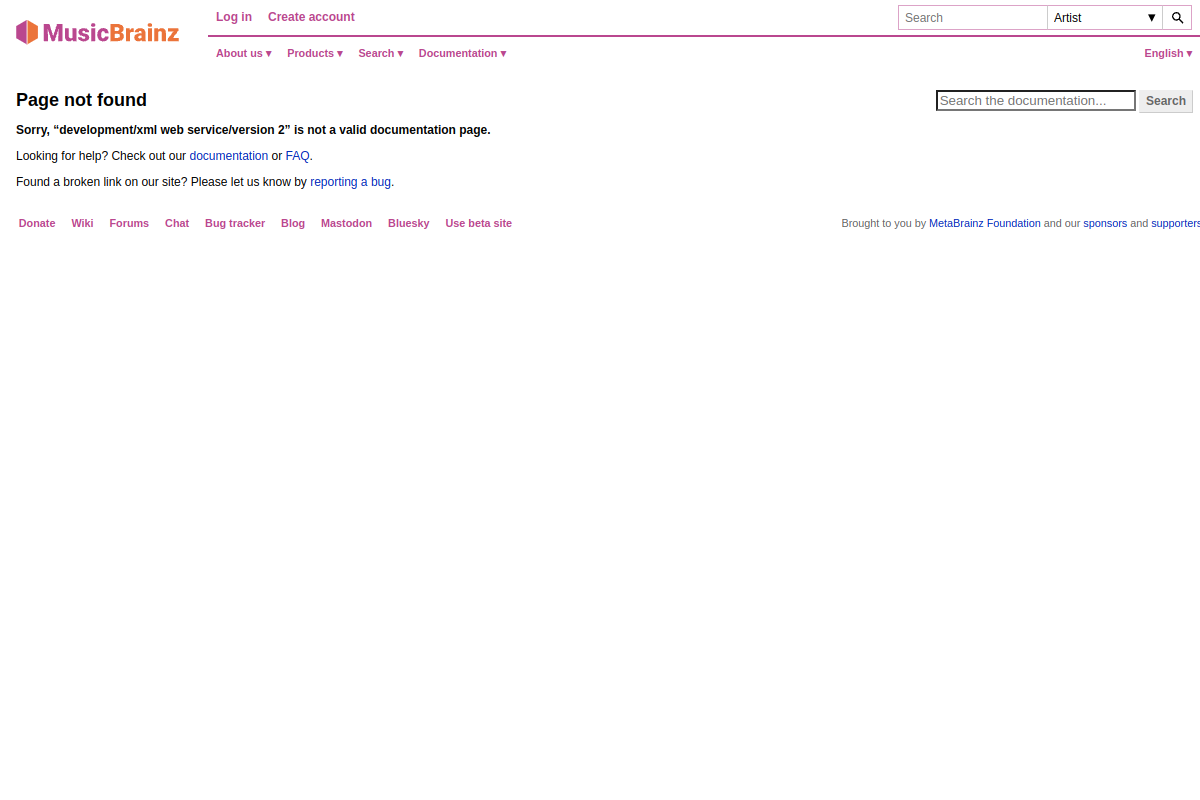The image size is (1200, 800).
Task: Open the Bug tracker footer link
Action: (x=235, y=223)
